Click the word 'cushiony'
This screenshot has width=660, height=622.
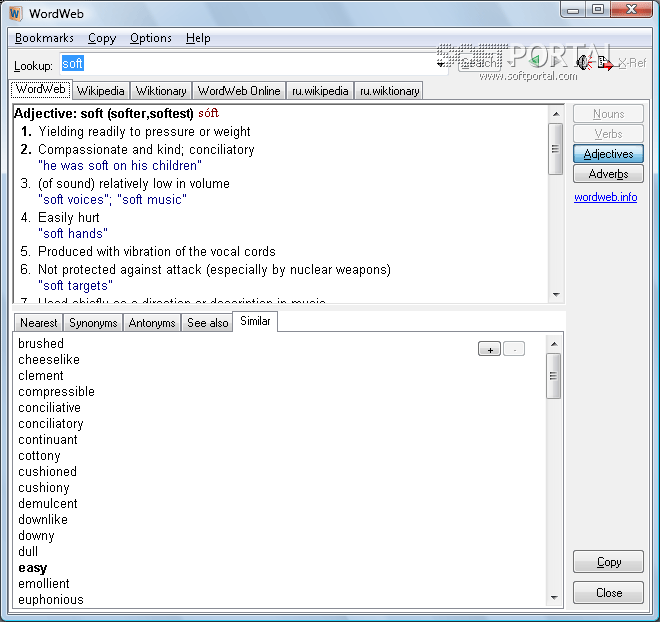[x=44, y=487]
